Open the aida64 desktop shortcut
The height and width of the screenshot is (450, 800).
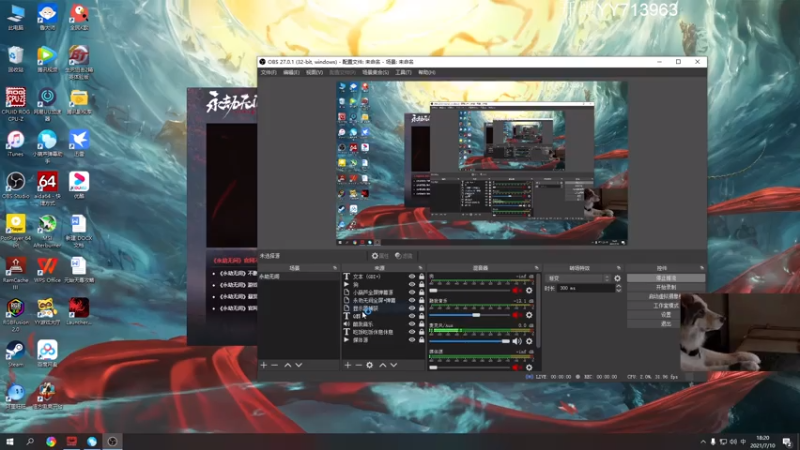pos(47,188)
